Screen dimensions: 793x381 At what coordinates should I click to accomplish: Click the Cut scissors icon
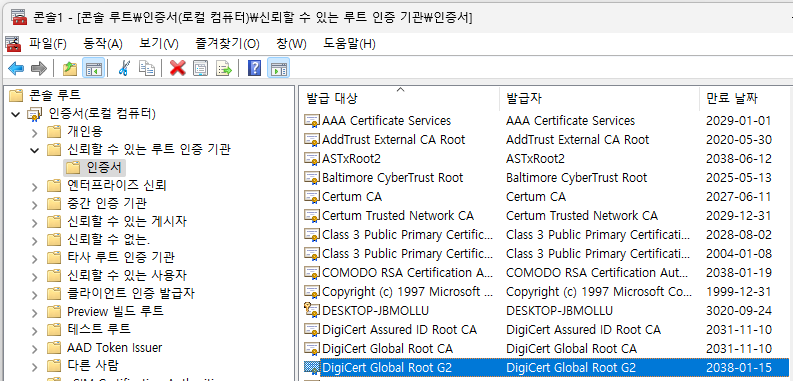(x=123, y=68)
